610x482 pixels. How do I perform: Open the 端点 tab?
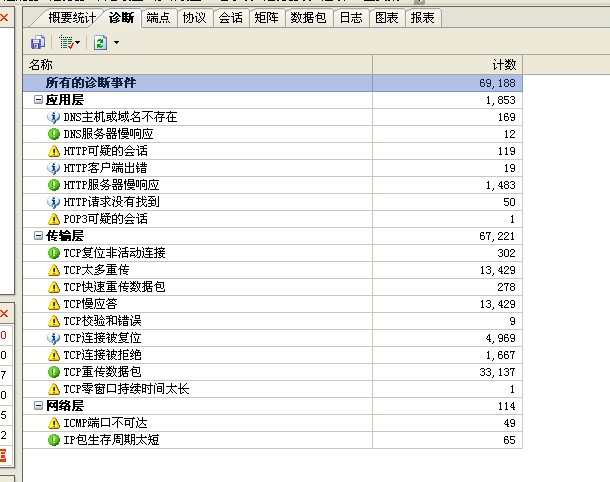158,18
